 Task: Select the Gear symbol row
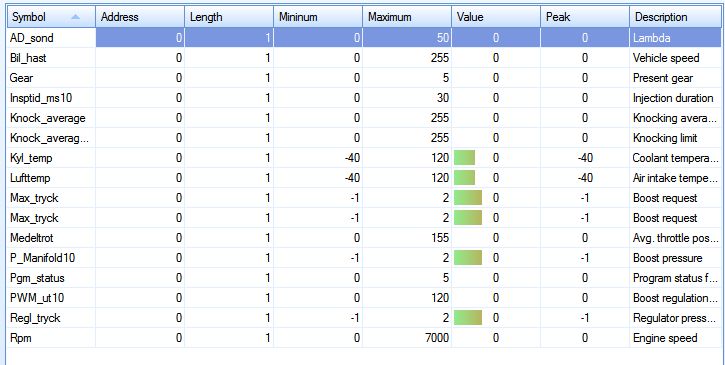coord(364,78)
